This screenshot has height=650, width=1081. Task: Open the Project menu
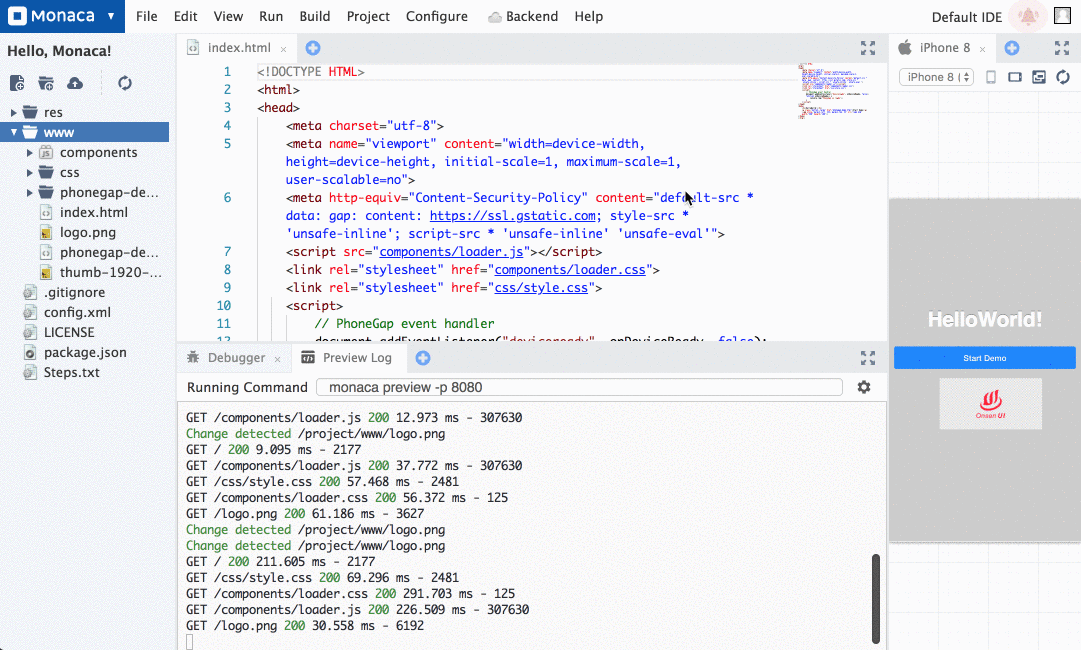pos(368,16)
